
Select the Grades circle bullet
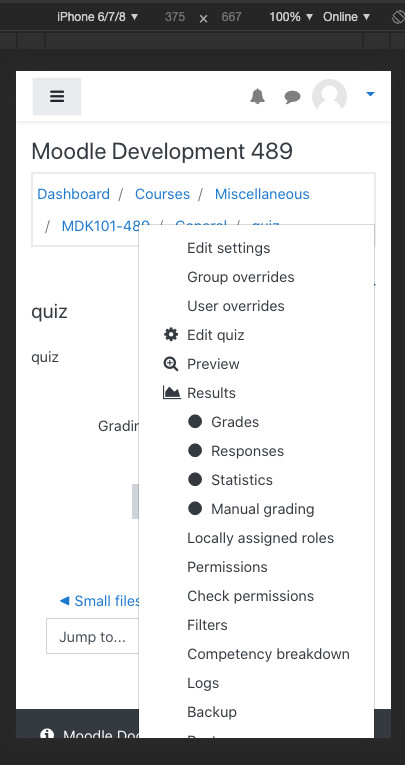pyautogui.click(x=195, y=422)
